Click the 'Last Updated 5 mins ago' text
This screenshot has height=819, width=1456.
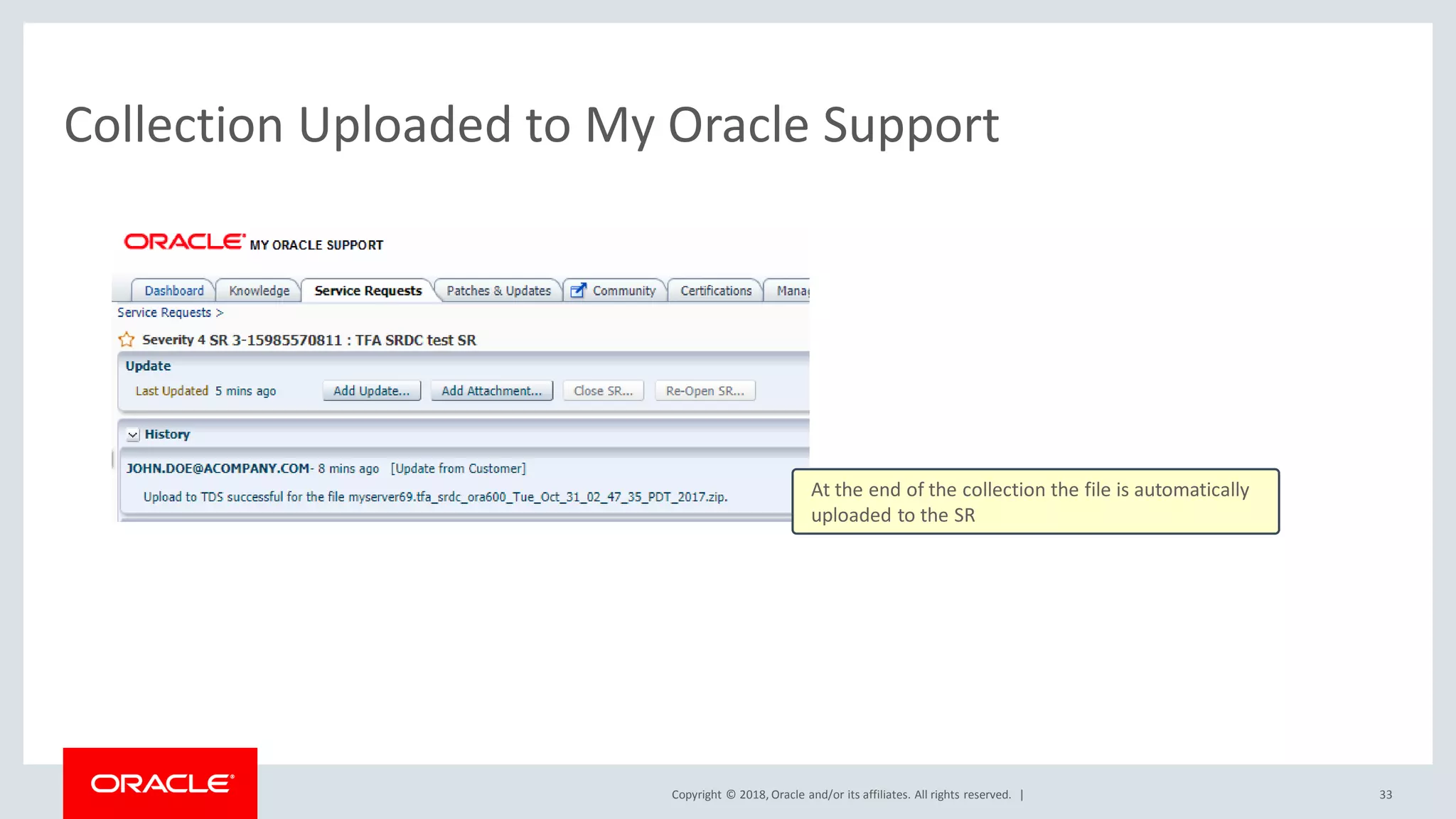point(205,391)
